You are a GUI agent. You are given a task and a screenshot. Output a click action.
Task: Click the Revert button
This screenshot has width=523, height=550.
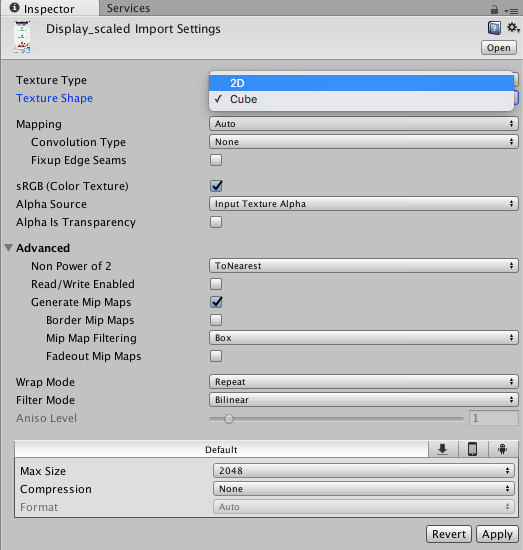(x=449, y=534)
